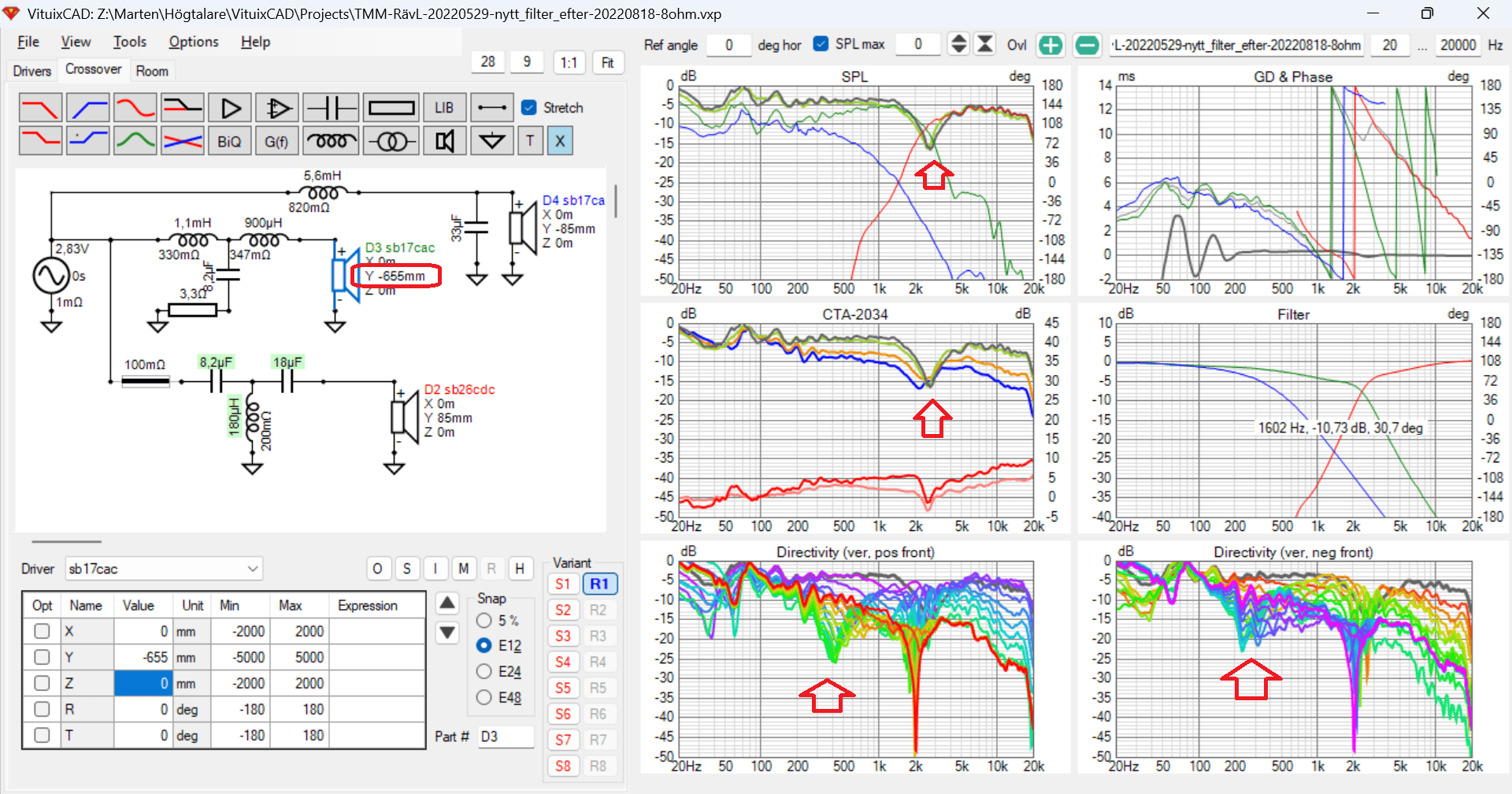The image size is (1512, 794).
Task: Uncheck the Stretch checkbox
Action: pos(528,108)
